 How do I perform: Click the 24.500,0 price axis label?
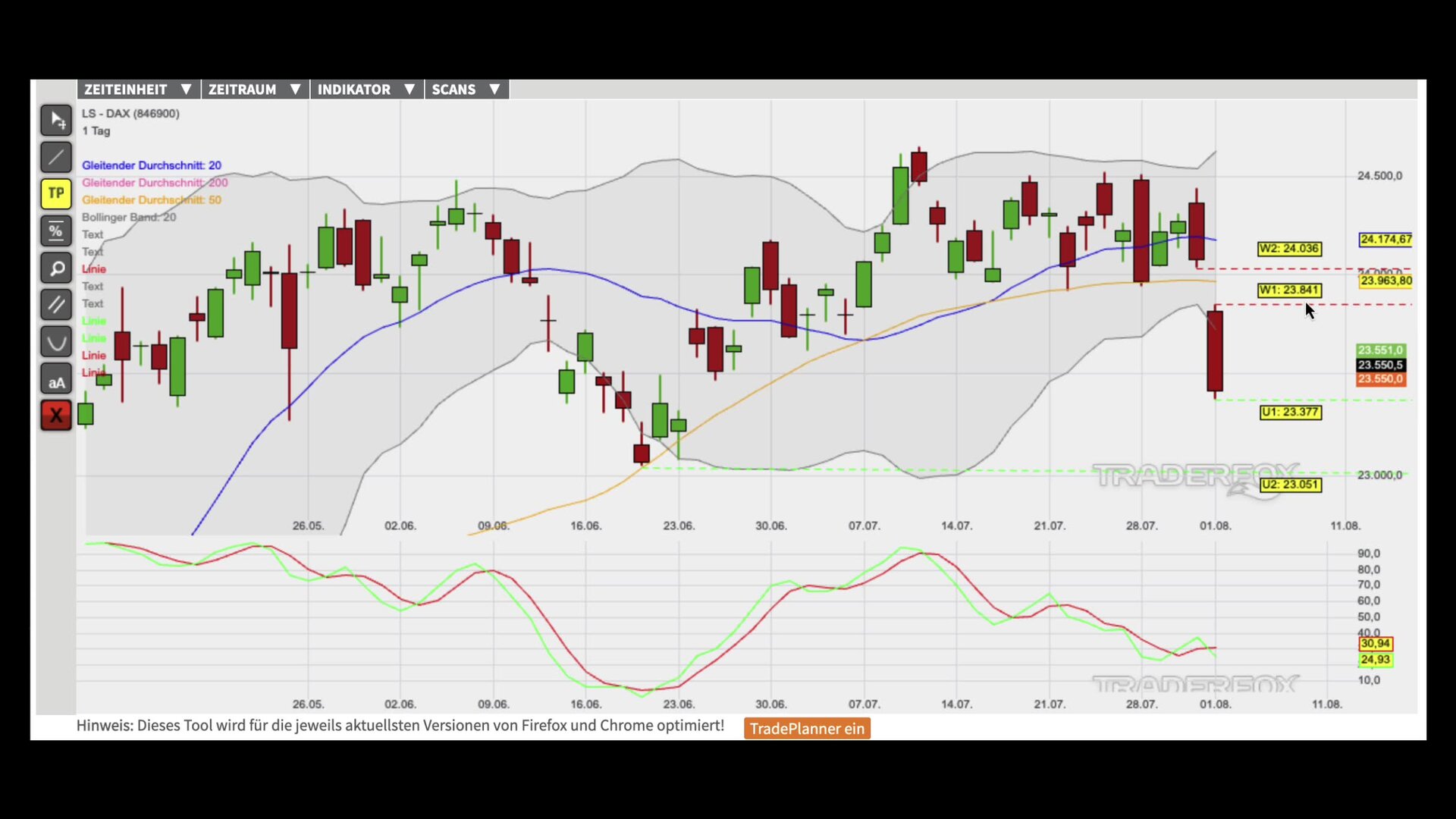point(1379,176)
